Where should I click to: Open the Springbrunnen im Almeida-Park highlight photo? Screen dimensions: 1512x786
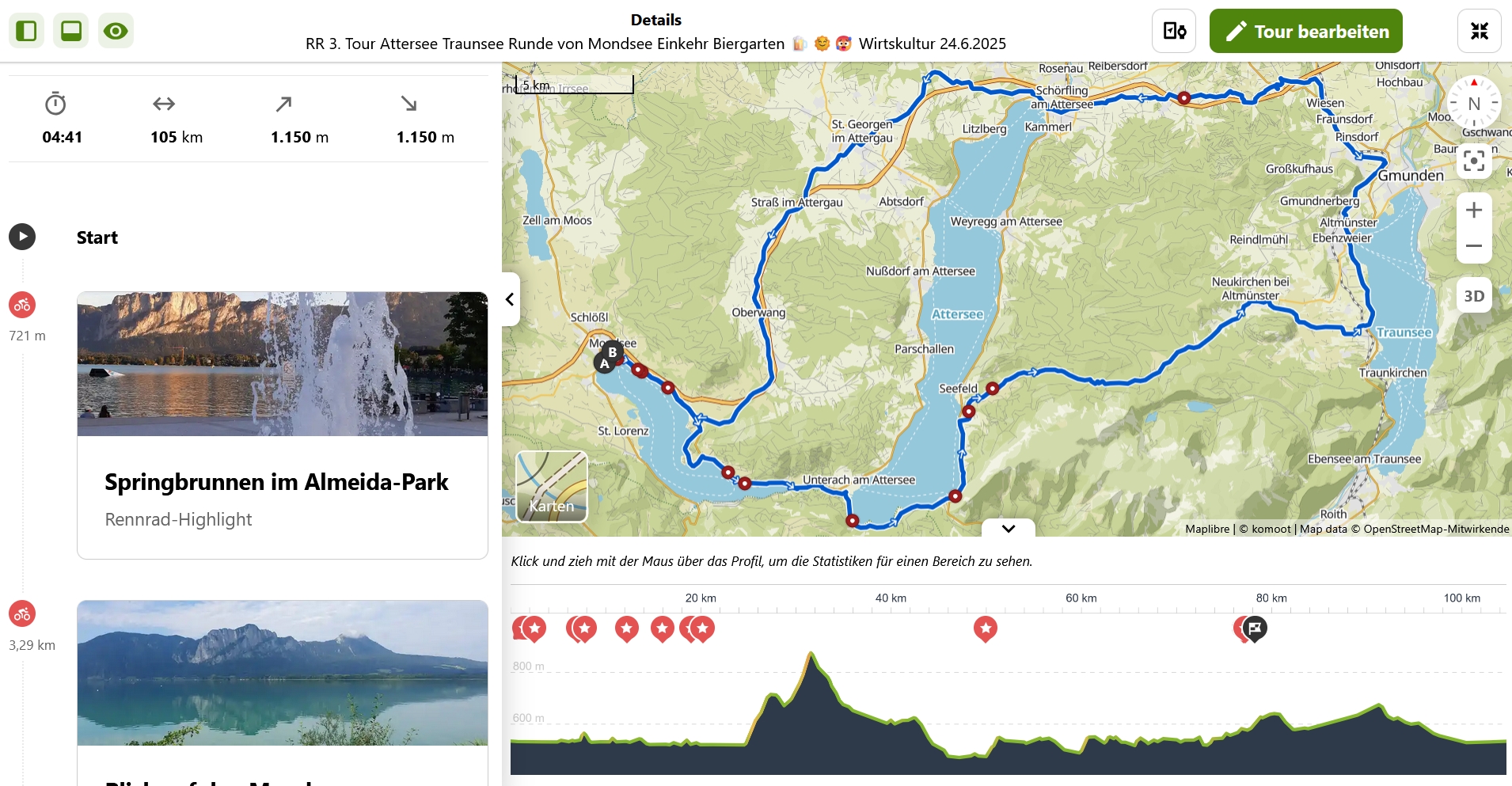pyautogui.click(x=283, y=364)
